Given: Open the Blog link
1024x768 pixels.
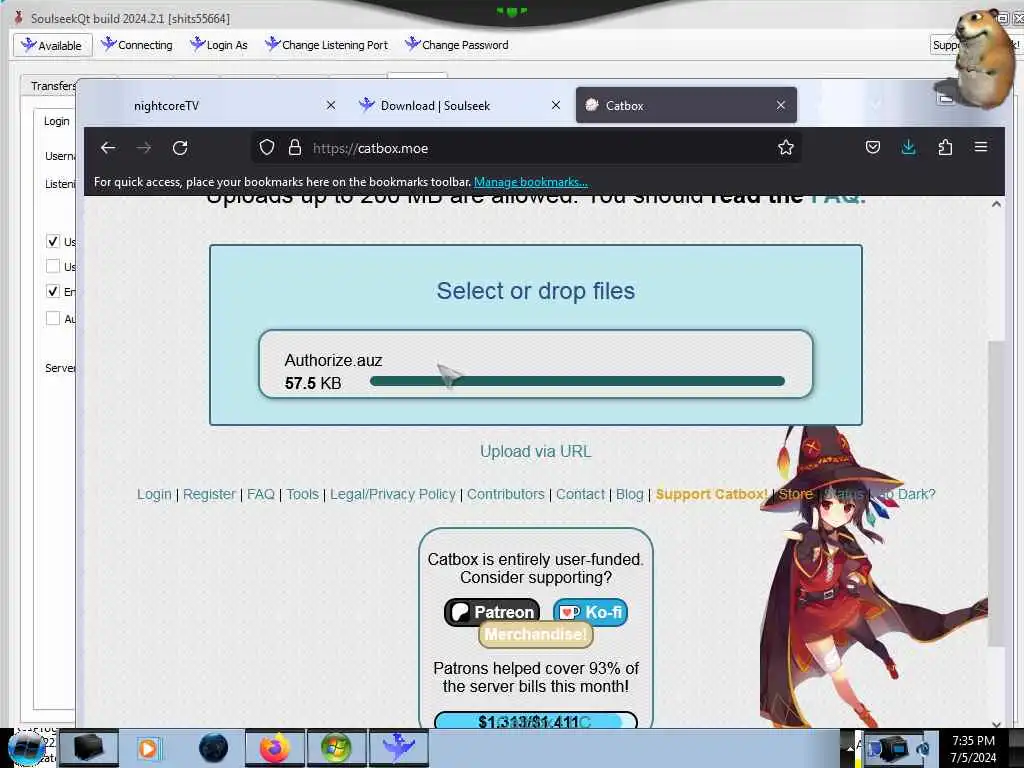Looking at the screenshot, I should pyautogui.click(x=630, y=494).
